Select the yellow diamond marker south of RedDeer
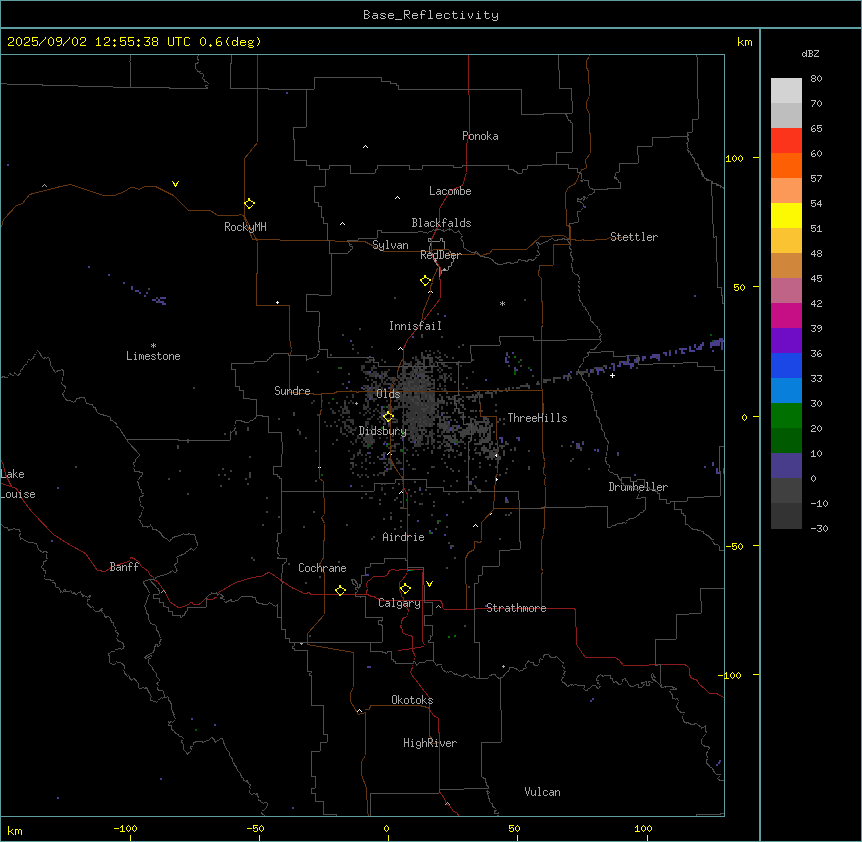862x842 pixels. click(426, 281)
